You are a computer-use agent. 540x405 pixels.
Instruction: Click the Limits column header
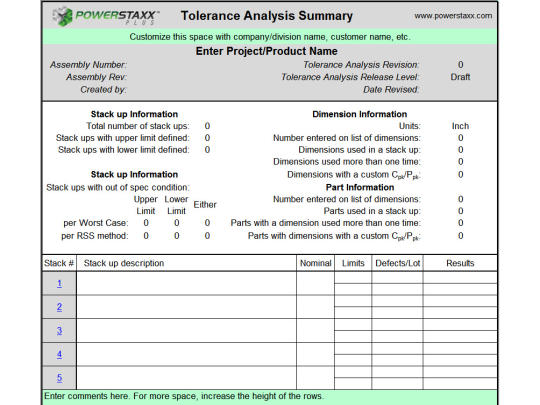click(353, 263)
